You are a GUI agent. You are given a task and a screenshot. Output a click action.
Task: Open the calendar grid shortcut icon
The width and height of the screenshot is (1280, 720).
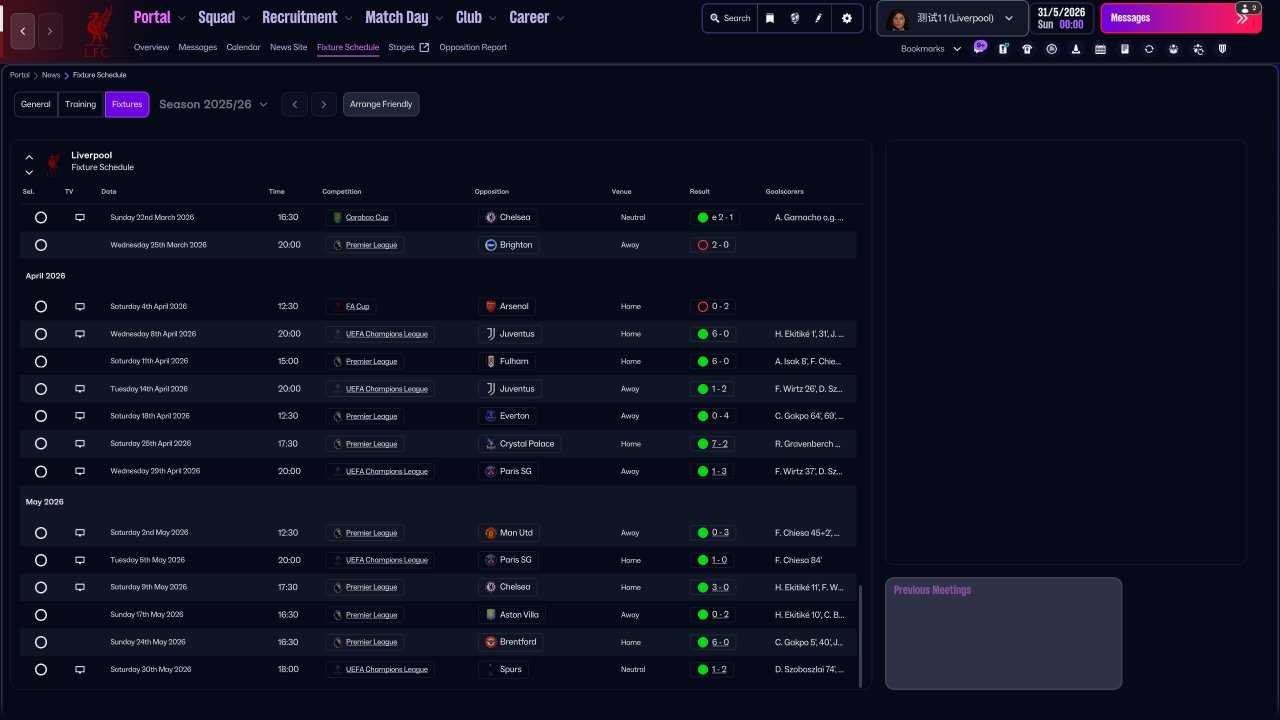pyautogui.click(x=1100, y=49)
